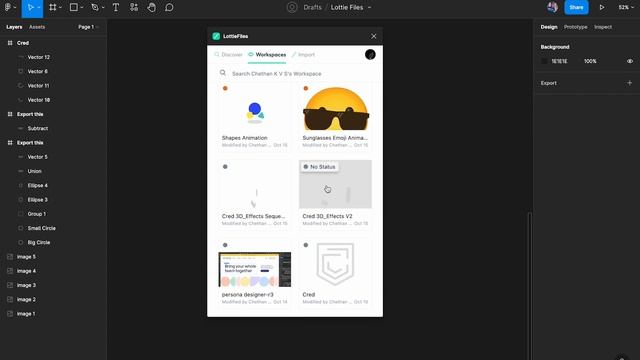Click status dot on Cred 3D_Effects Seque card
The height and width of the screenshot is (360, 640).
coord(225,167)
